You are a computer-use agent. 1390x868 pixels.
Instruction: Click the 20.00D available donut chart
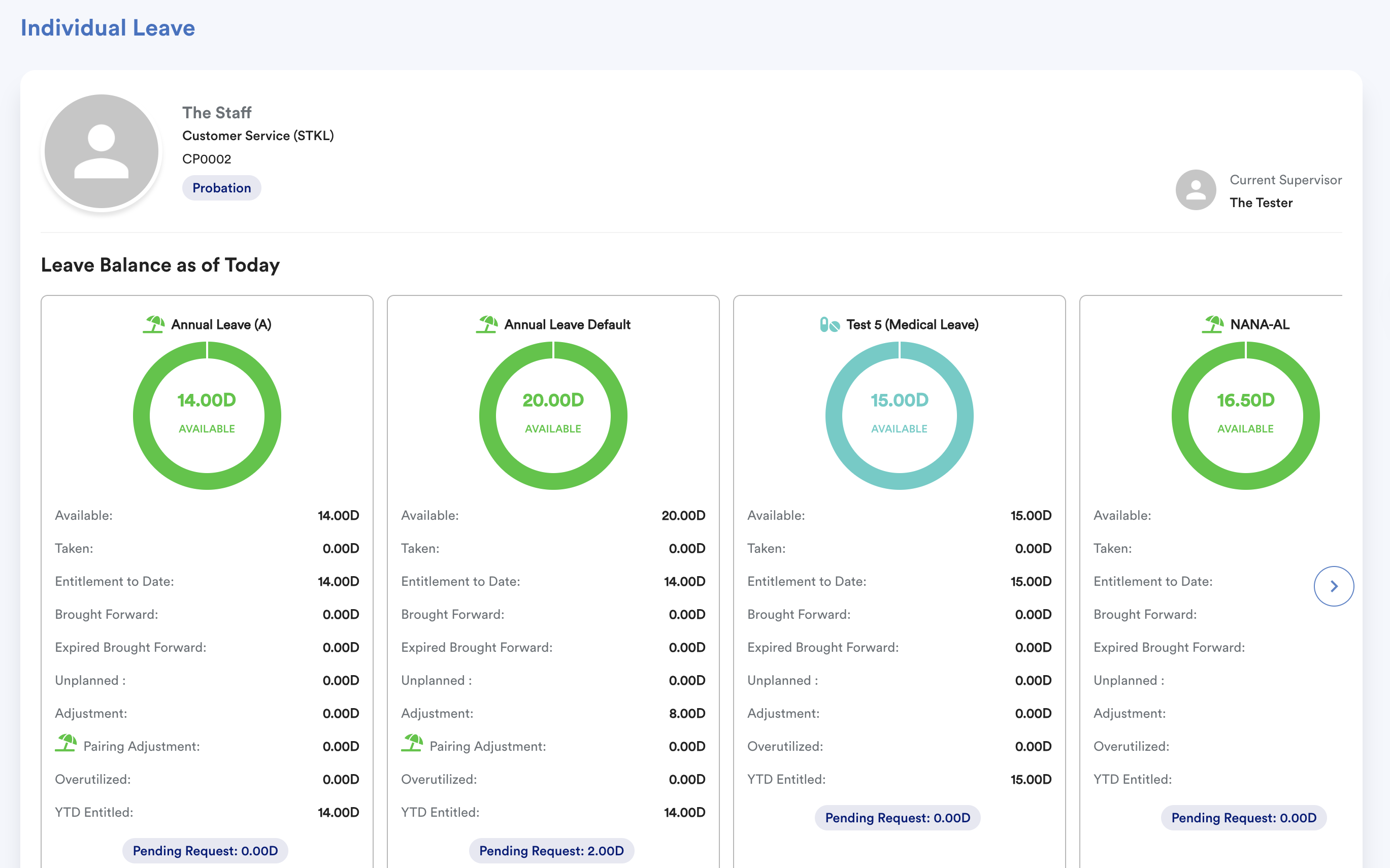(x=553, y=415)
